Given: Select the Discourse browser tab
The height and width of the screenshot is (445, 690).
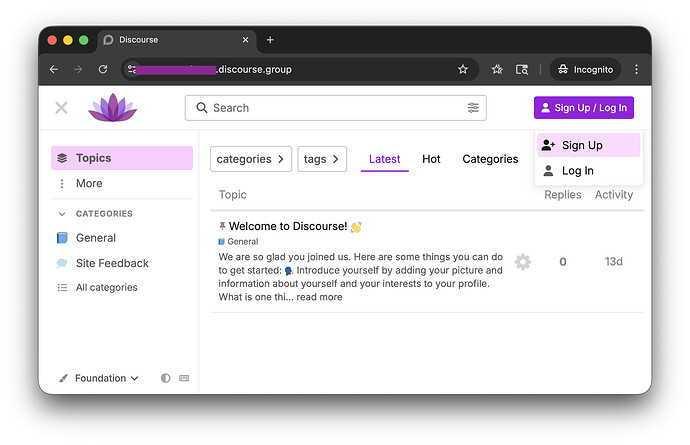Looking at the screenshot, I should pos(176,40).
